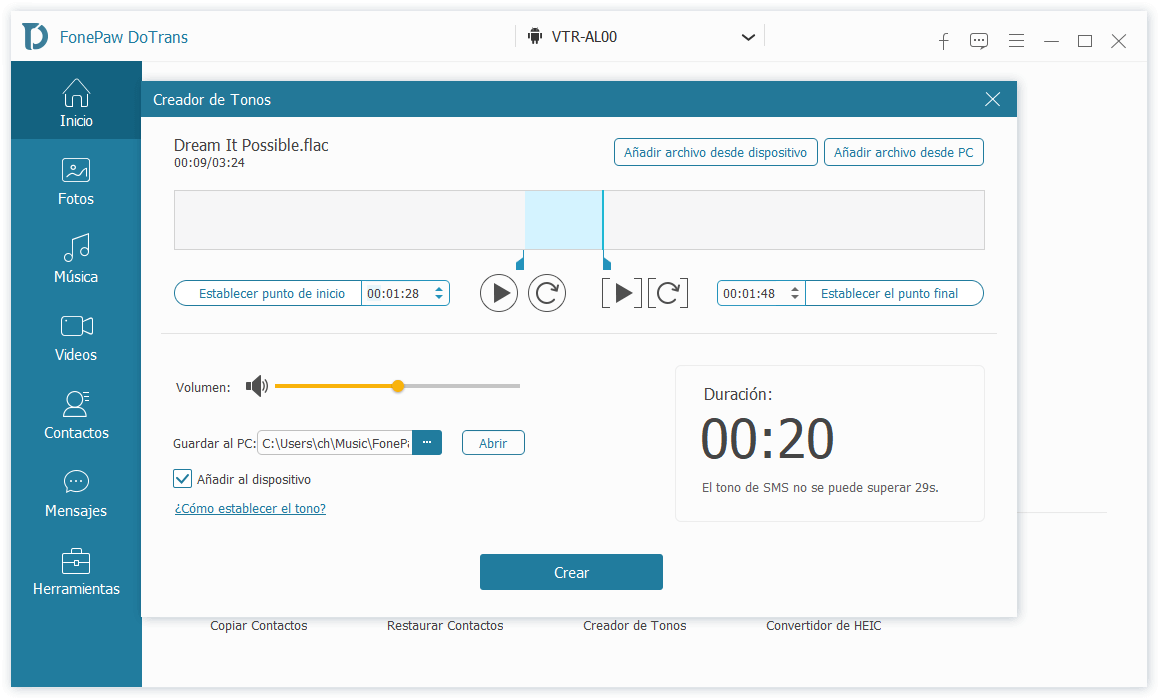Browse save folder with the ellipsis button

pos(427,442)
